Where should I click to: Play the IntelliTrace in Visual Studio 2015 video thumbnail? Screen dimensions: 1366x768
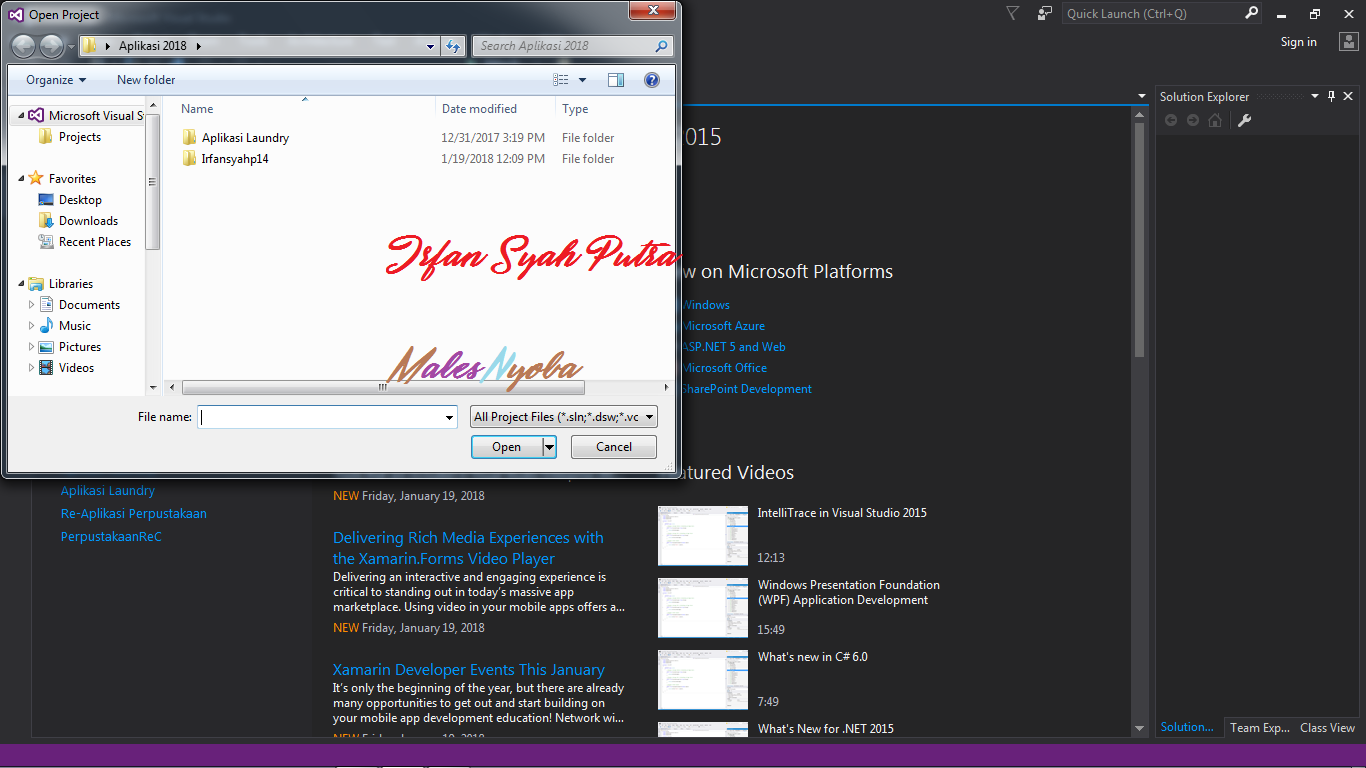pyautogui.click(x=703, y=536)
